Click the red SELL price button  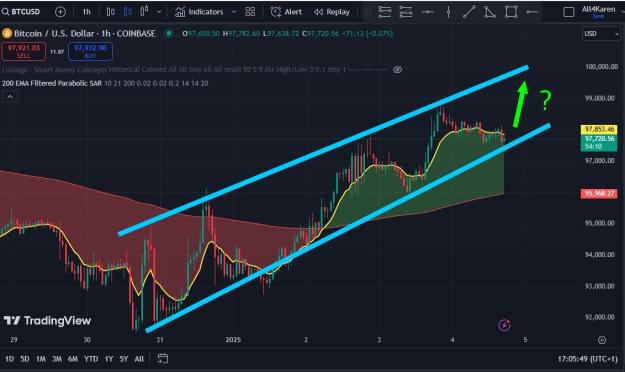(x=24, y=51)
